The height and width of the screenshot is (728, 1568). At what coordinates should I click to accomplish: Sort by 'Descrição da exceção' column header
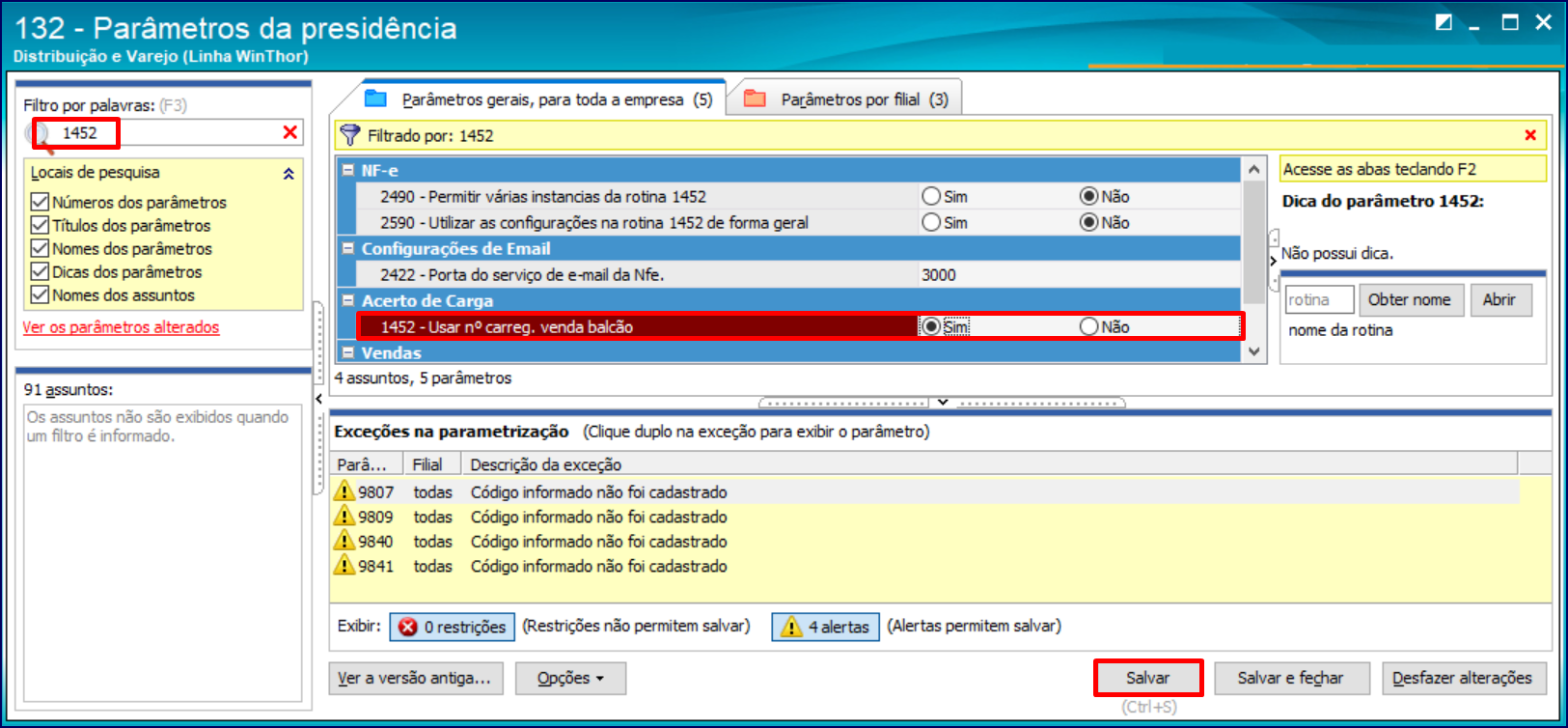[x=989, y=464]
